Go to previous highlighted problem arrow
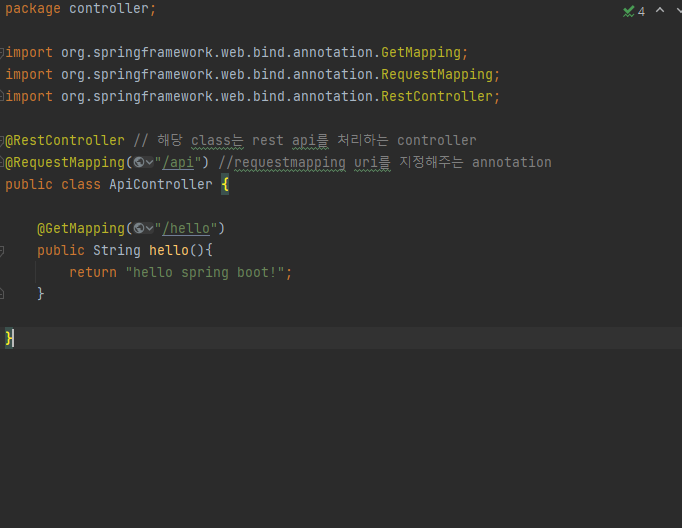The height and width of the screenshot is (528, 682). pos(659,10)
